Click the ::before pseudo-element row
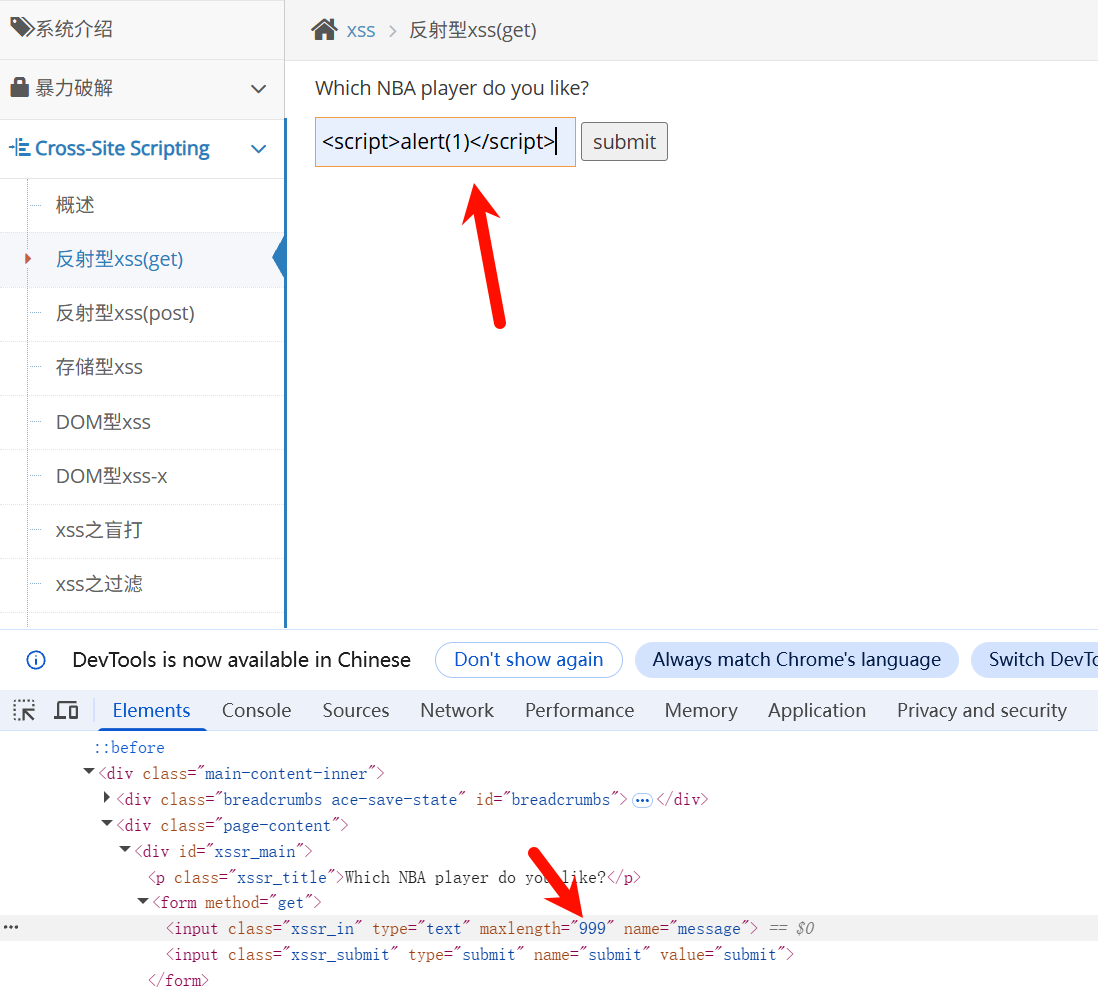 [130, 747]
